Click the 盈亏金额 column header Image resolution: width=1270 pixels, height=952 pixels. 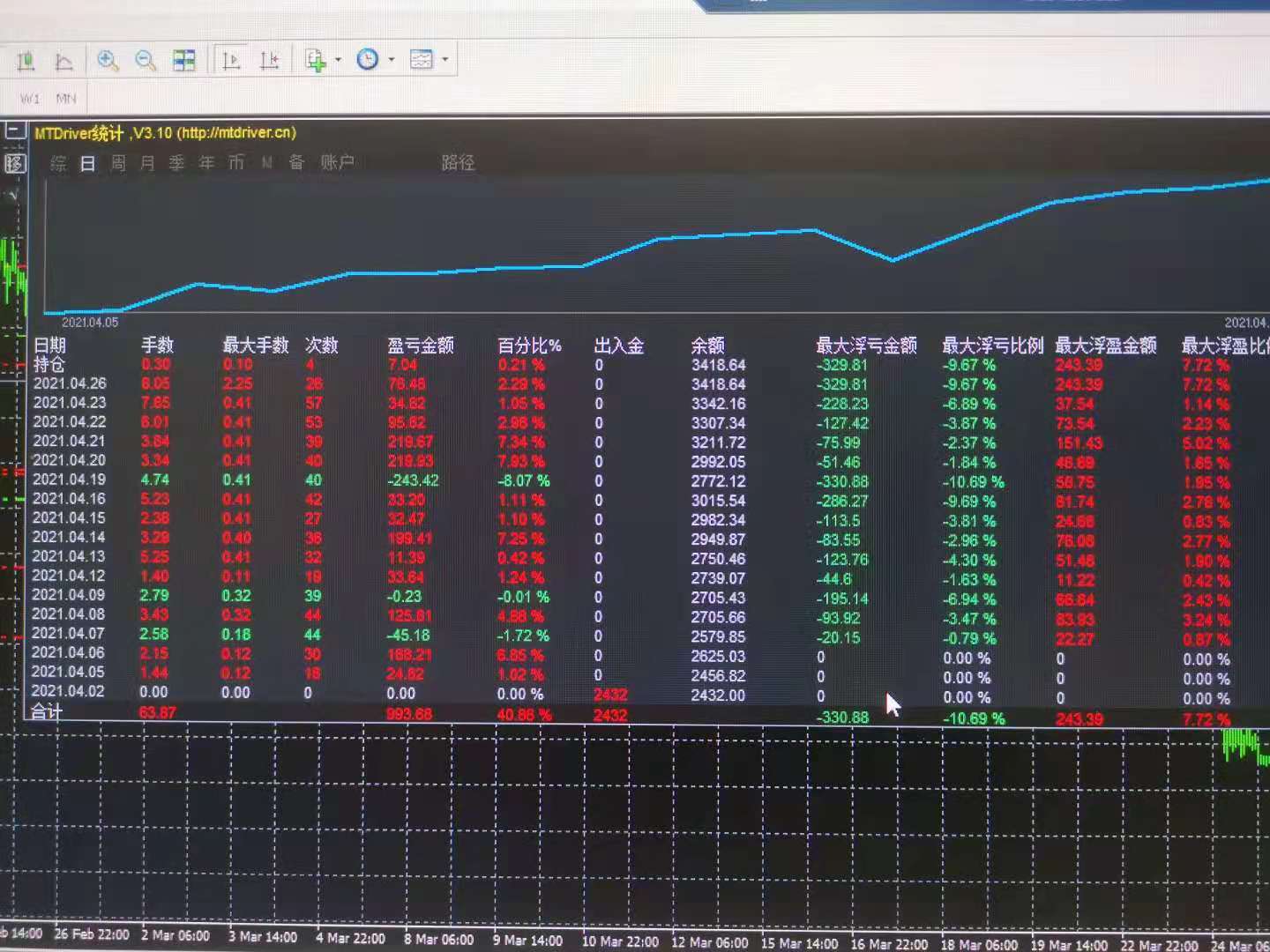tap(421, 345)
